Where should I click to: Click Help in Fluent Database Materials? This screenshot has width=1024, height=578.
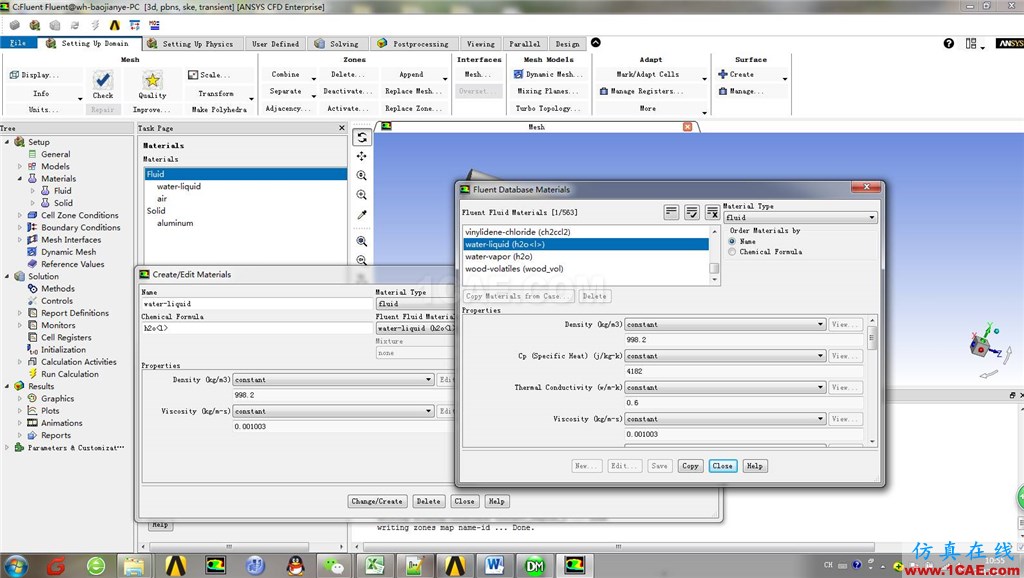(x=755, y=466)
